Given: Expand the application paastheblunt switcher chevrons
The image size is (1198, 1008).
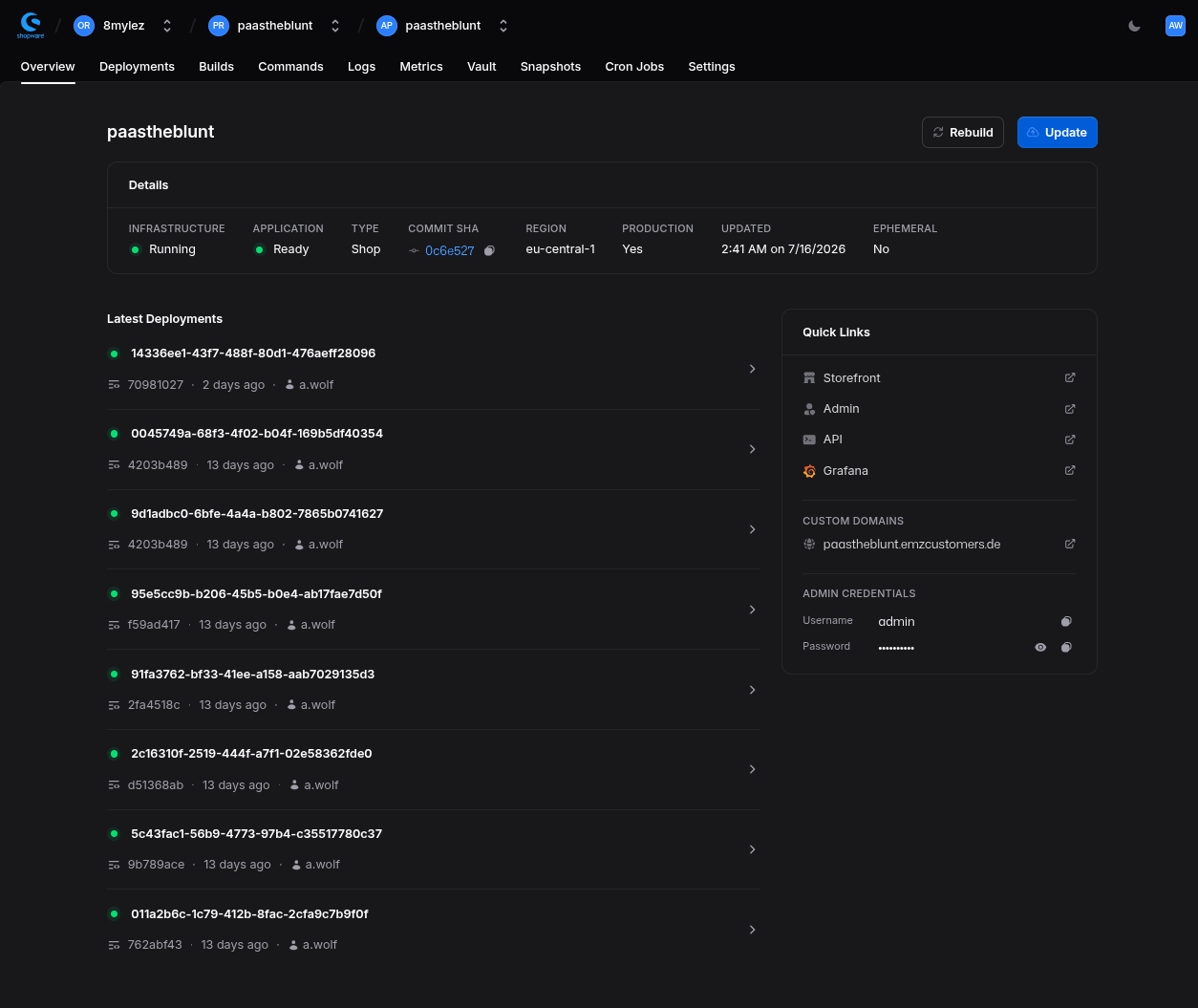Looking at the screenshot, I should [503, 26].
